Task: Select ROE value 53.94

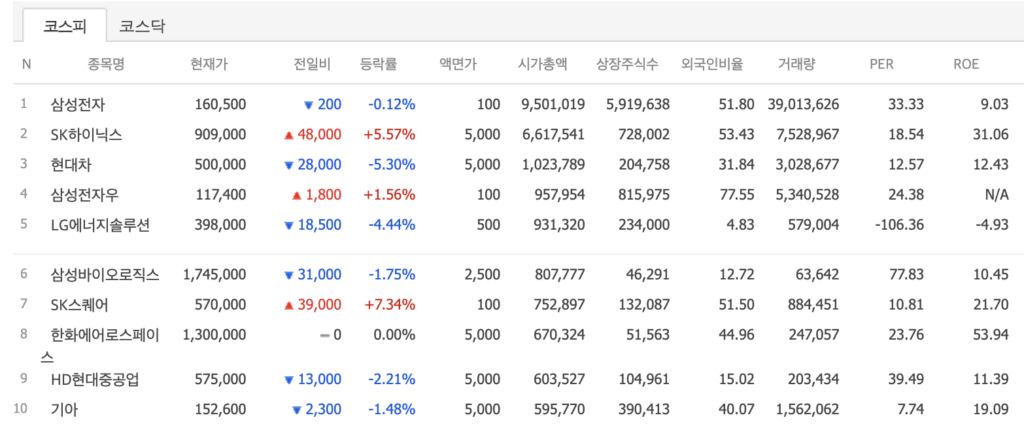Action: point(993,335)
